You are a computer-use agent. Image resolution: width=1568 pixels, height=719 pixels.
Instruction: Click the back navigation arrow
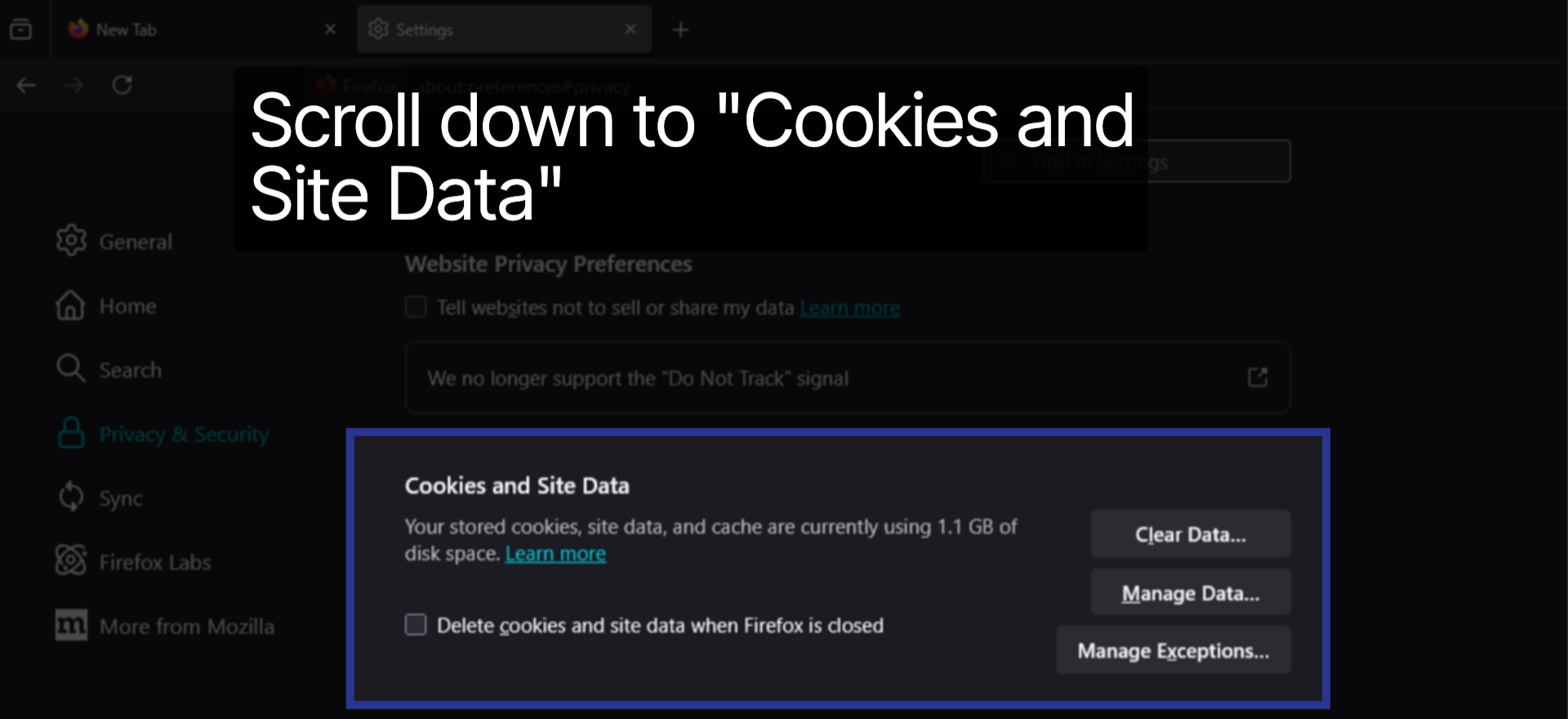pos(26,85)
